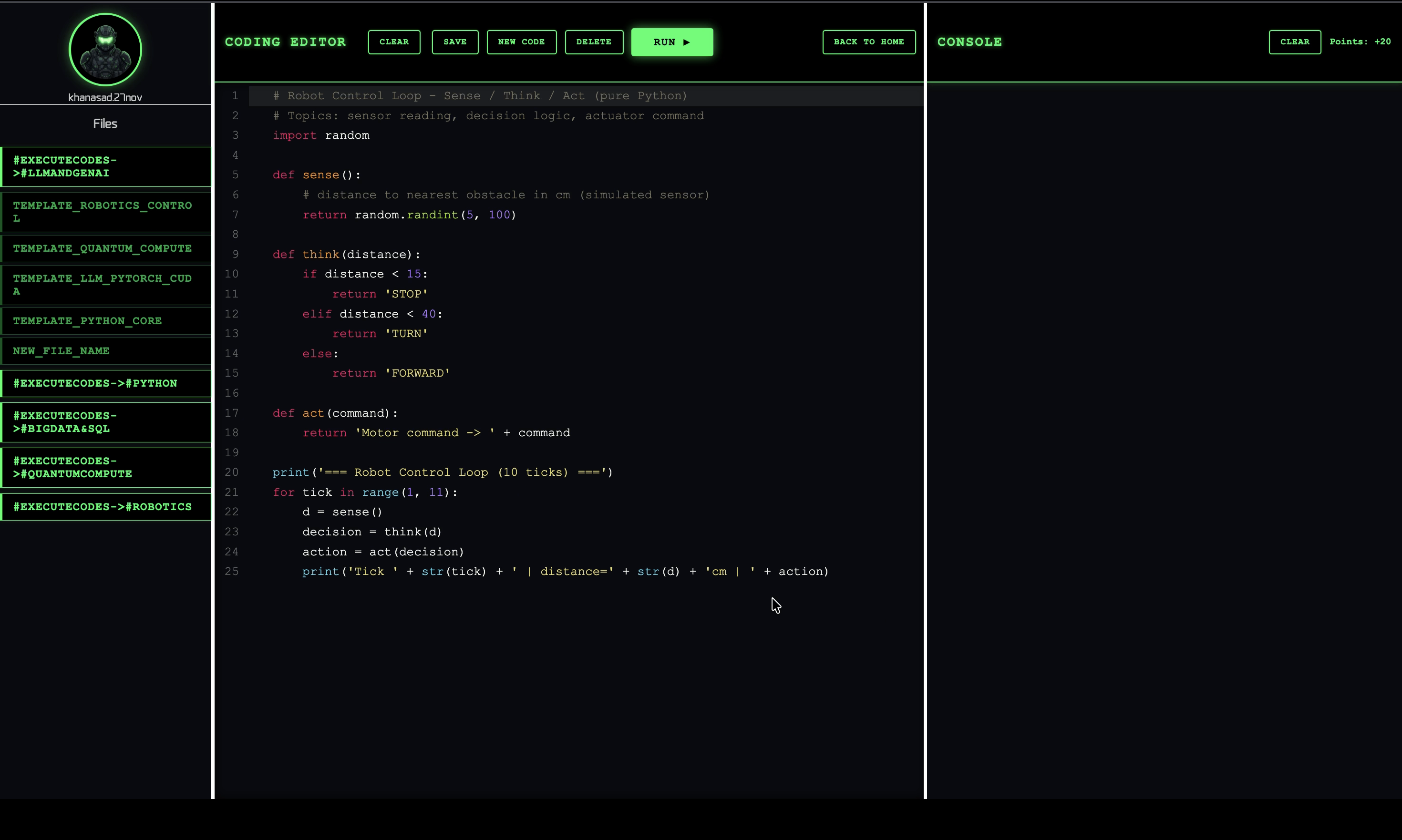1402x840 pixels.
Task: Click line number 25 in gutter
Action: click(x=232, y=571)
